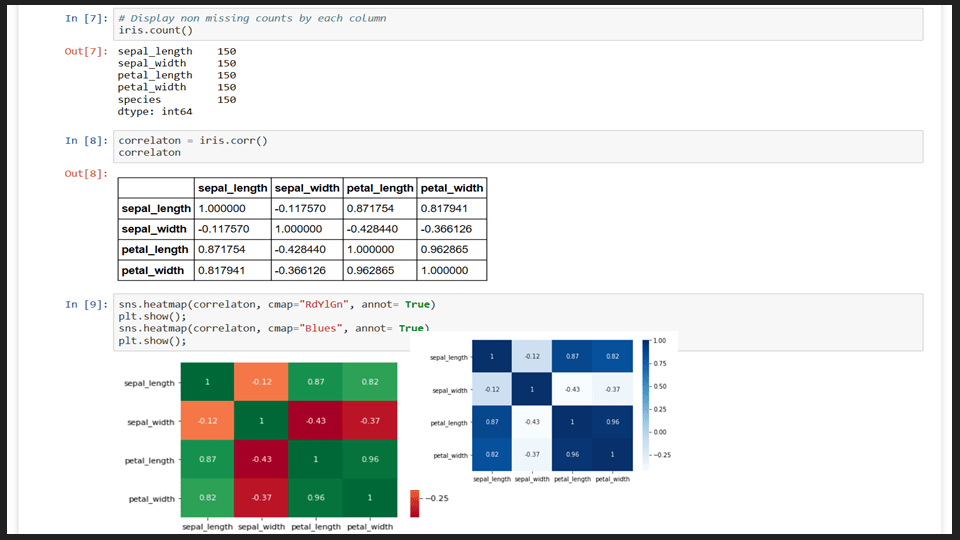Click the sepal_width row label in the table
Viewport: 960px width, 540px height.
tap(156, 229)
